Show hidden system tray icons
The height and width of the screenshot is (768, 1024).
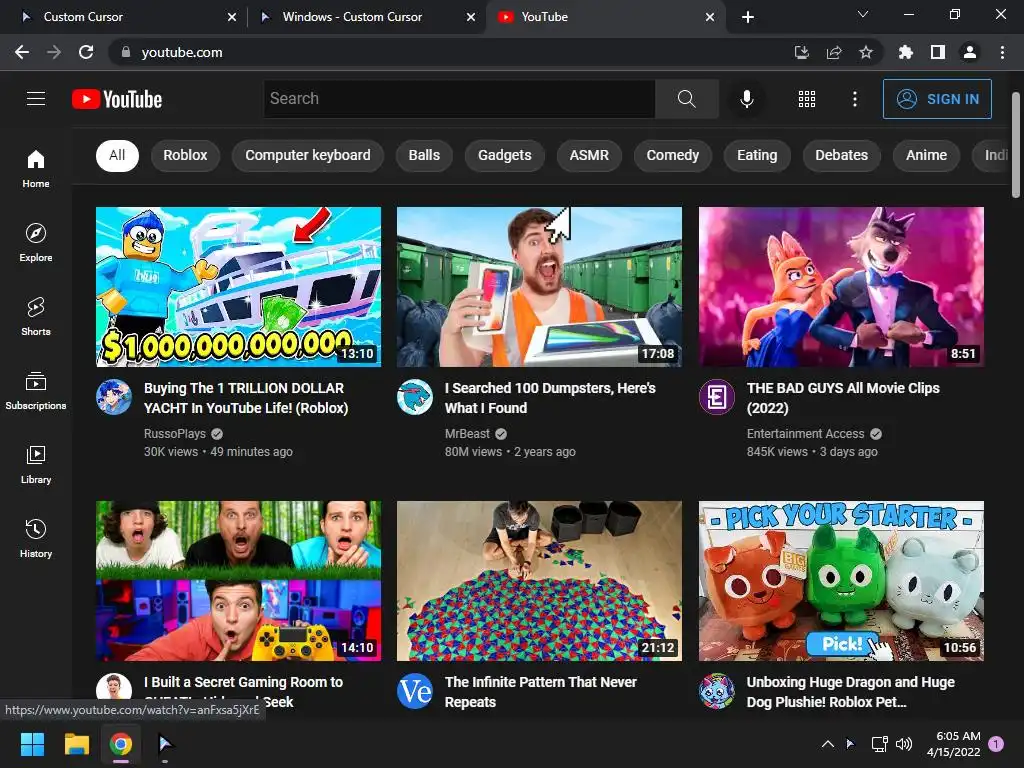click(827, 744)
